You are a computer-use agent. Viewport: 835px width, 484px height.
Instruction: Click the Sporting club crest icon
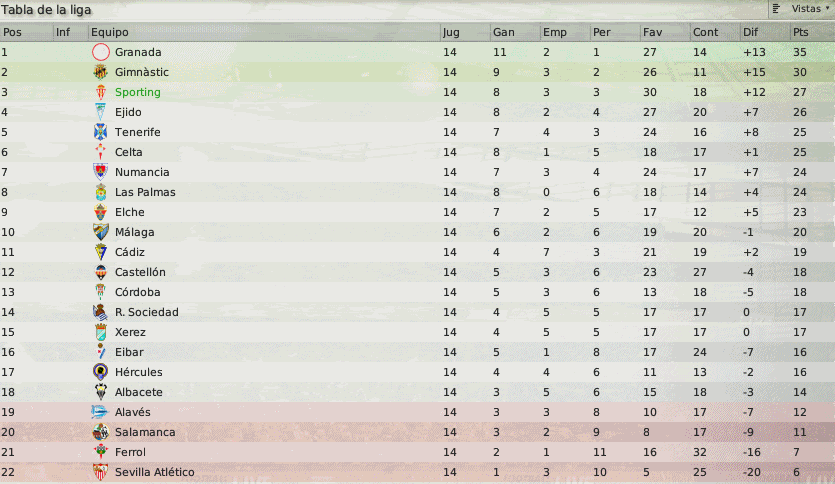pyautogui.click(x=100, y=92)
